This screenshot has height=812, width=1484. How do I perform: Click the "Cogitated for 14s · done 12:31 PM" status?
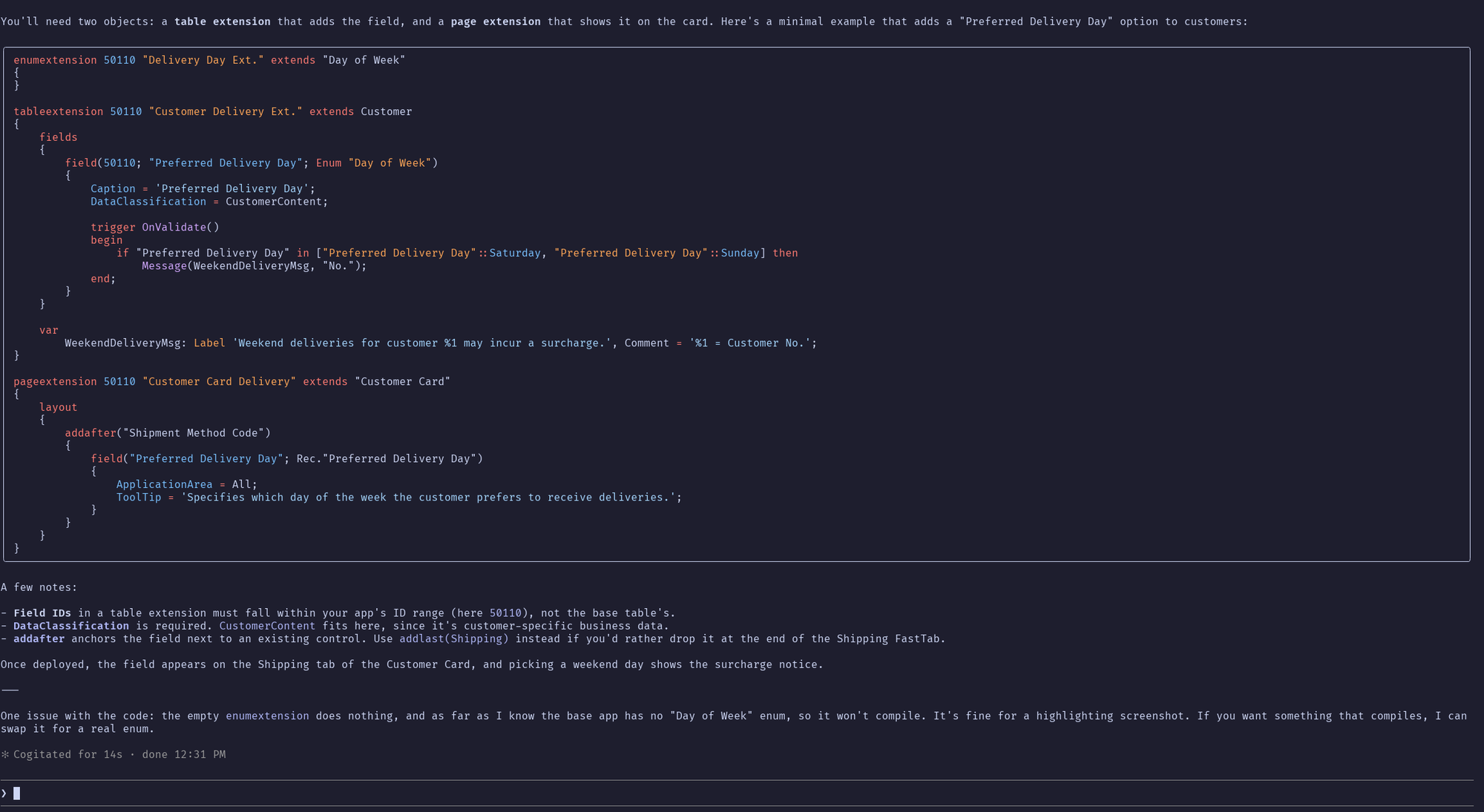coord(119,755)
